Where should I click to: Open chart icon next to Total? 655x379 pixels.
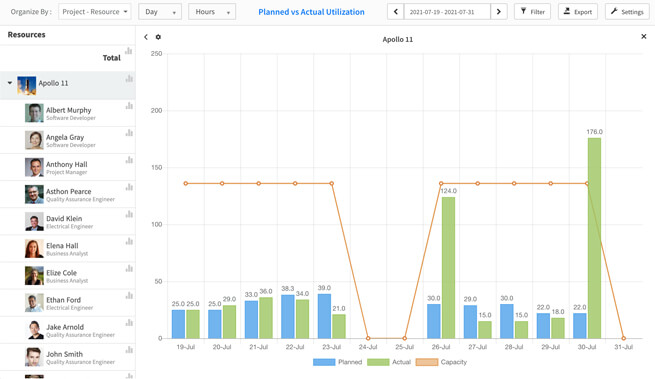(129, 51)
